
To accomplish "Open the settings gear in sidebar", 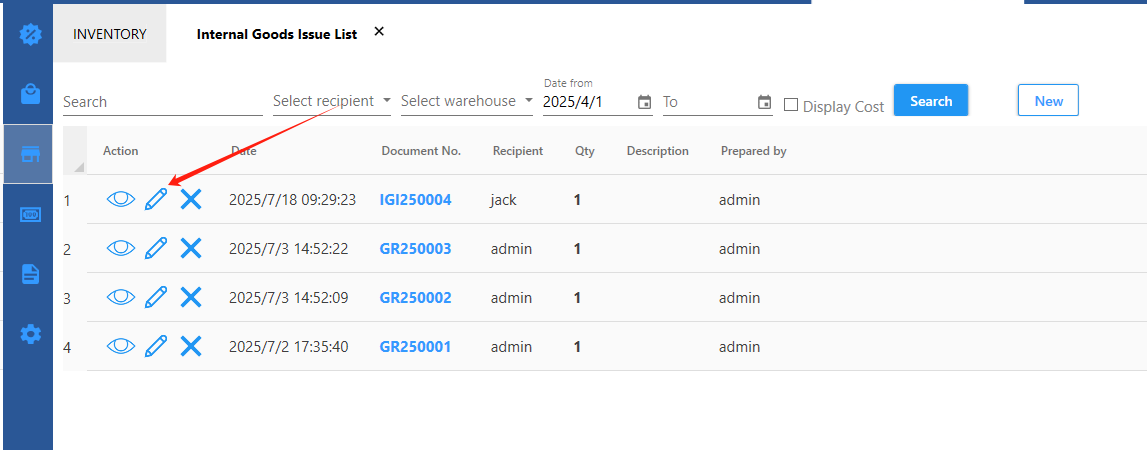I will pos(31,334).
